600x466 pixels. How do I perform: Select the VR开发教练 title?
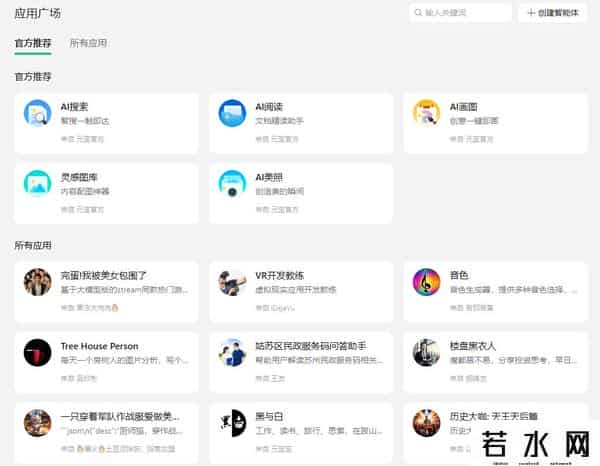coord(280,275)
